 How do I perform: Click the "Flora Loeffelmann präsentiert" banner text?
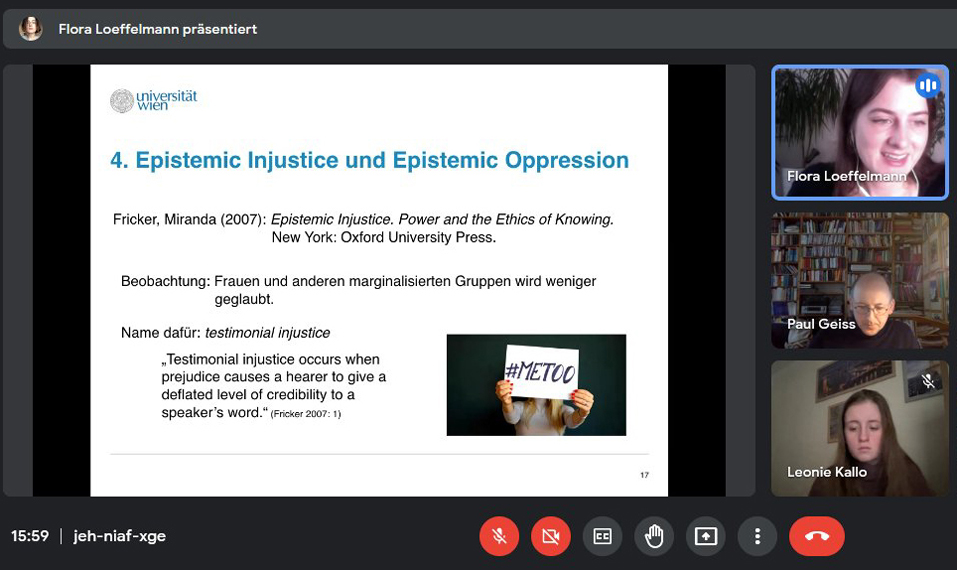(158, 29)
